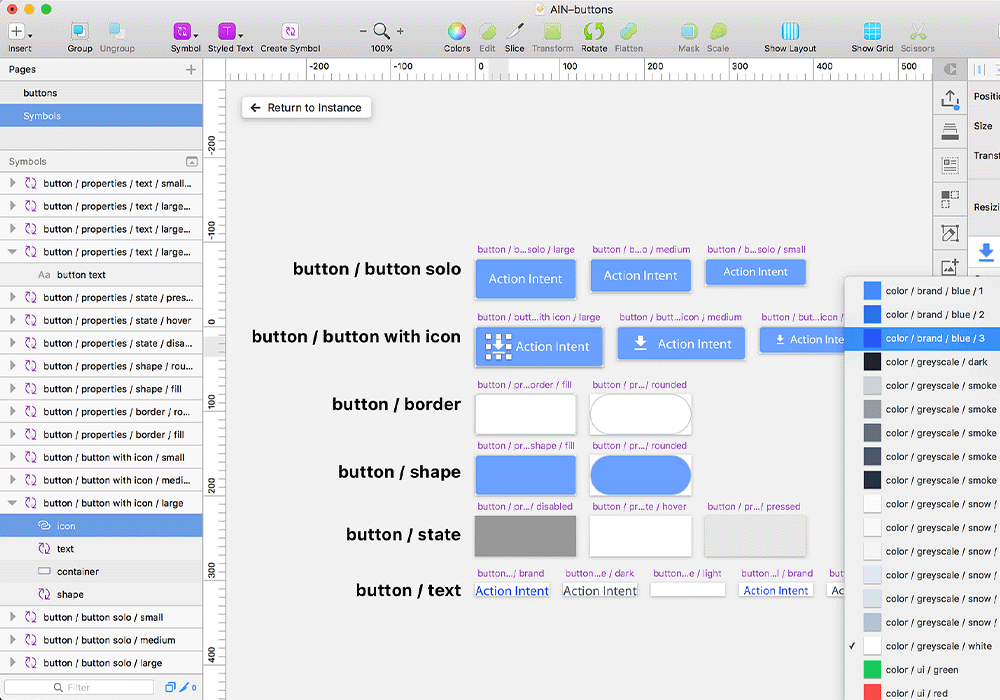Toggle Show Layout in toolbar
Viewport: 1000px width, 700px height.
790,31
